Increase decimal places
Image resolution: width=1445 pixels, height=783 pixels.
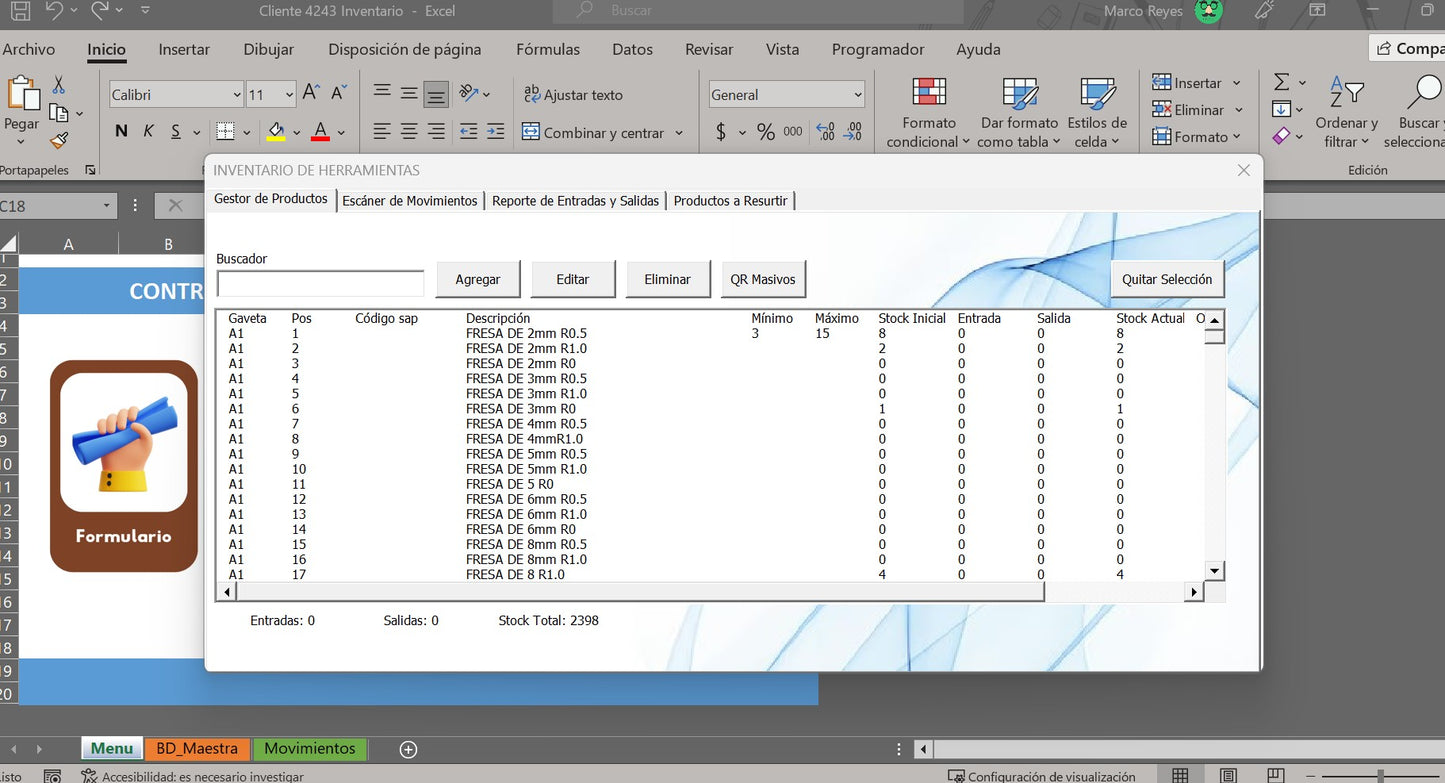click(825, 131)
